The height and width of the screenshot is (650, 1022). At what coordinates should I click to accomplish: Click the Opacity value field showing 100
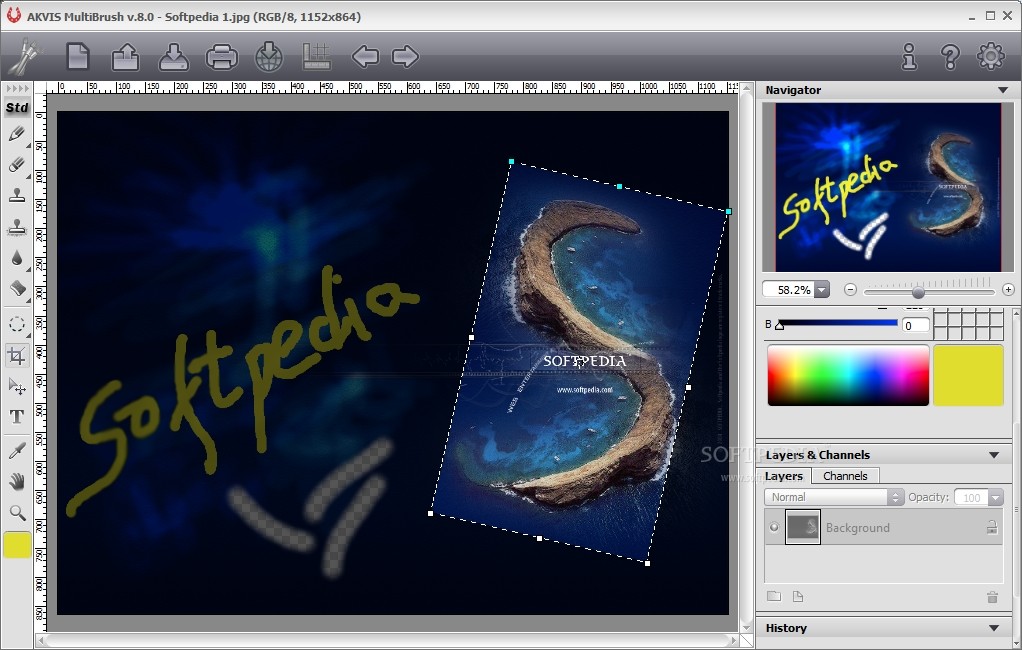point(971,497)
